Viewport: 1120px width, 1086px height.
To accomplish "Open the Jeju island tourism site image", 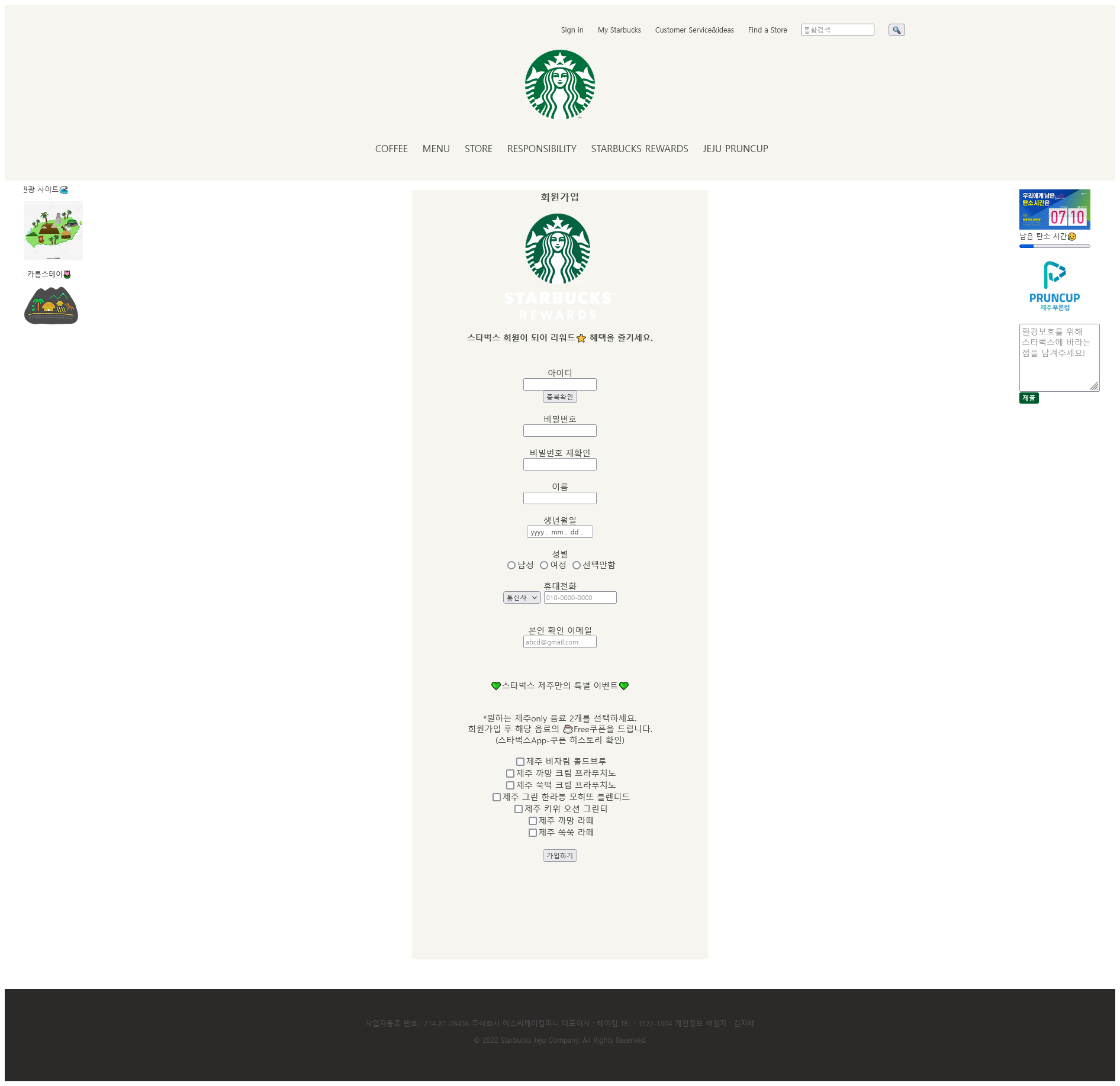I will pos(53,231).
